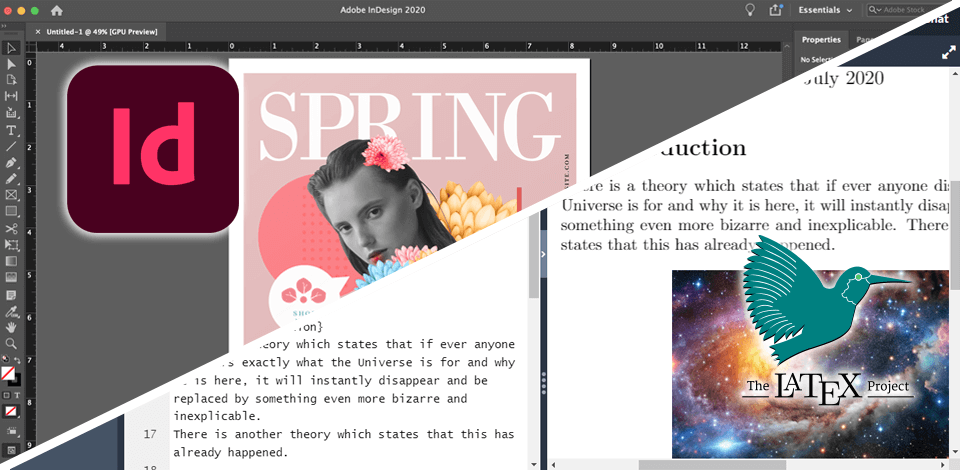Viewport: 960px width, 470px height.
Task: Select the Gap tool
Action: pos(11,96)
